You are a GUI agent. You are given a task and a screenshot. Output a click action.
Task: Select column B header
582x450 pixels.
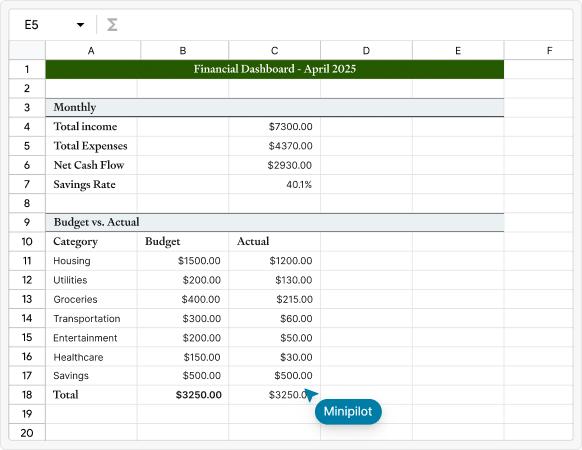(x=183, y=50)
